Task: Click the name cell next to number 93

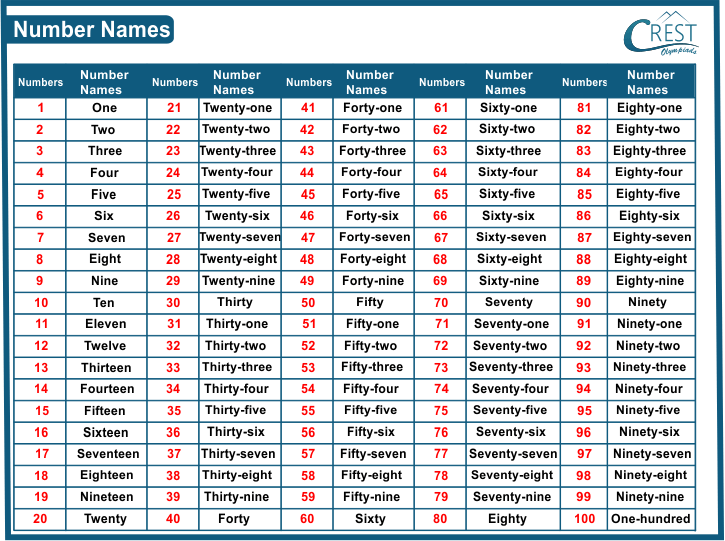Action: tap(651, 368)
